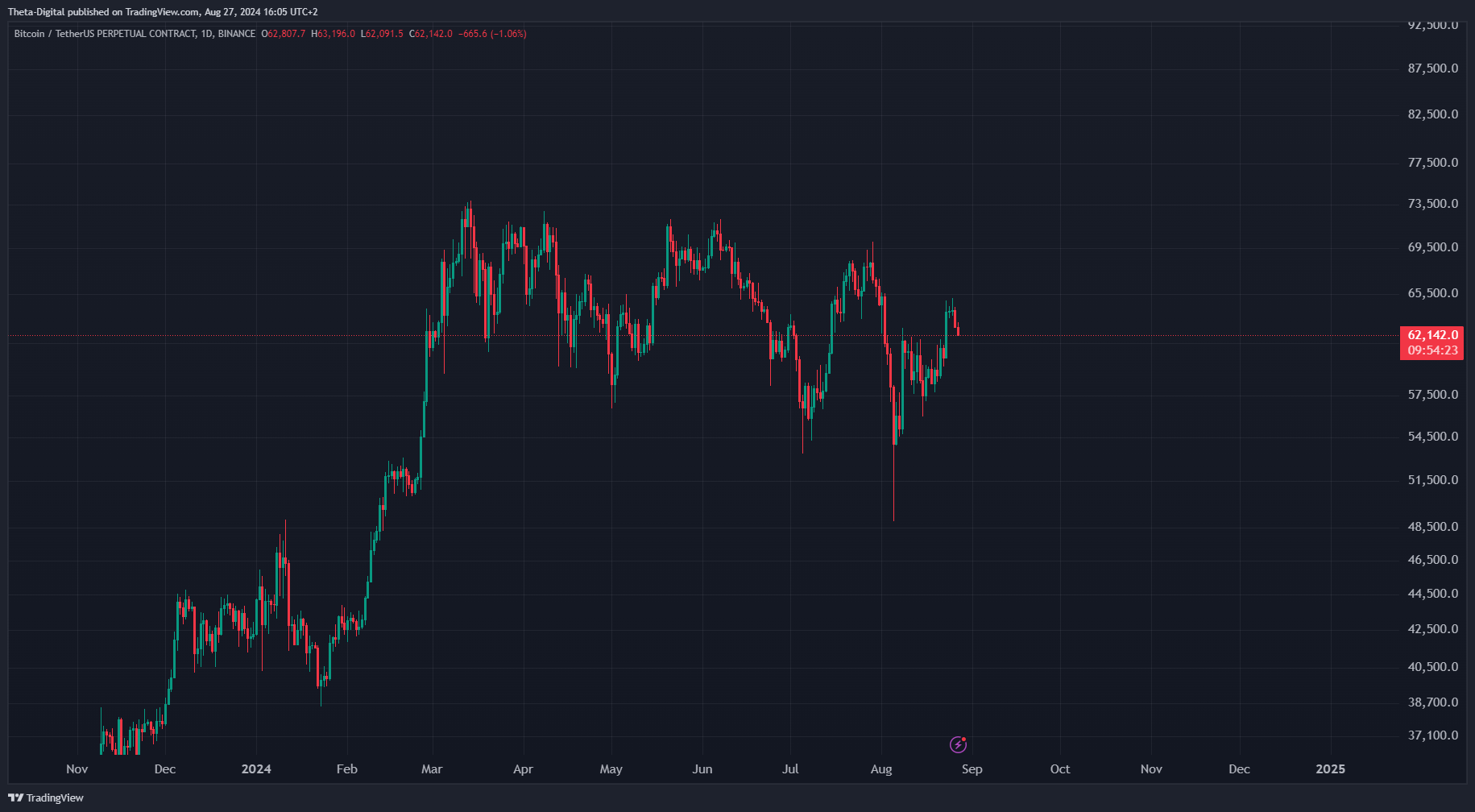1475x812 pixels.
Task: Click the 46,500.0 price axis label
Action: (1432, 560)
